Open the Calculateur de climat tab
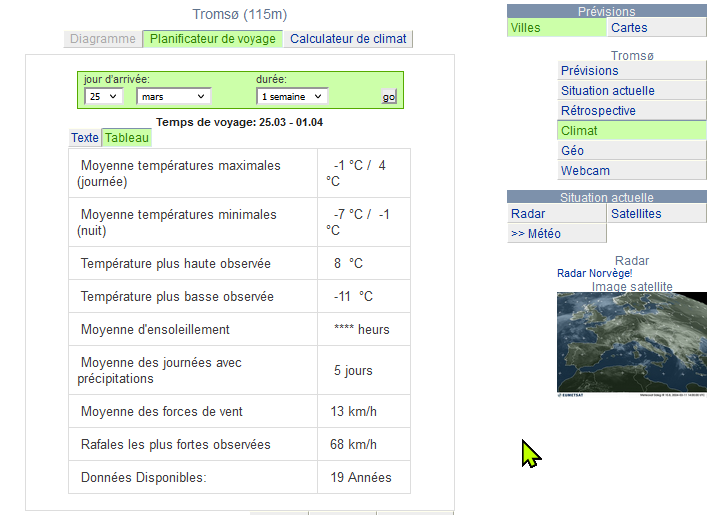 pos(348,39)
